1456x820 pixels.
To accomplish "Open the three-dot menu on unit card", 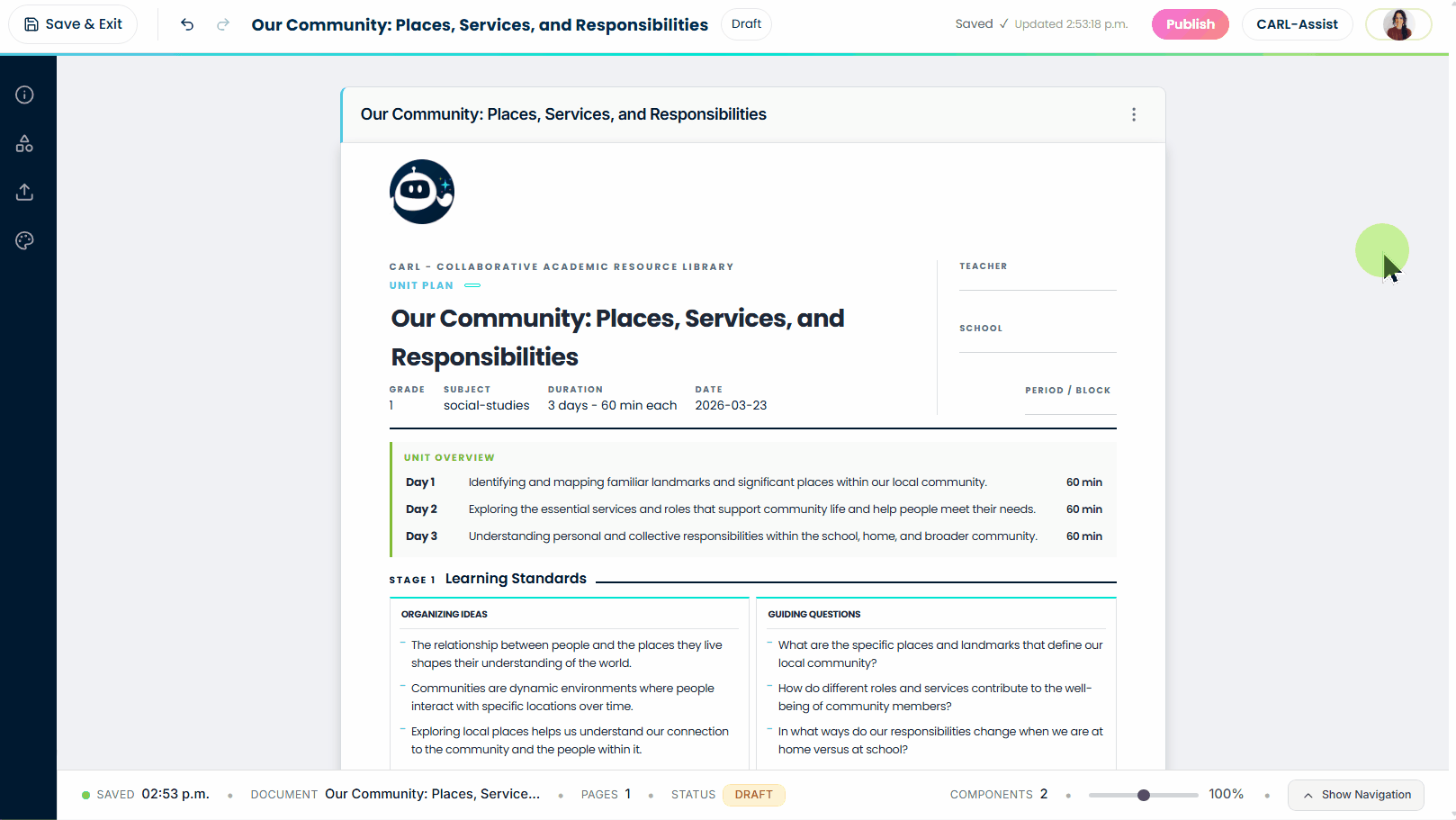I will point(1133,114).
